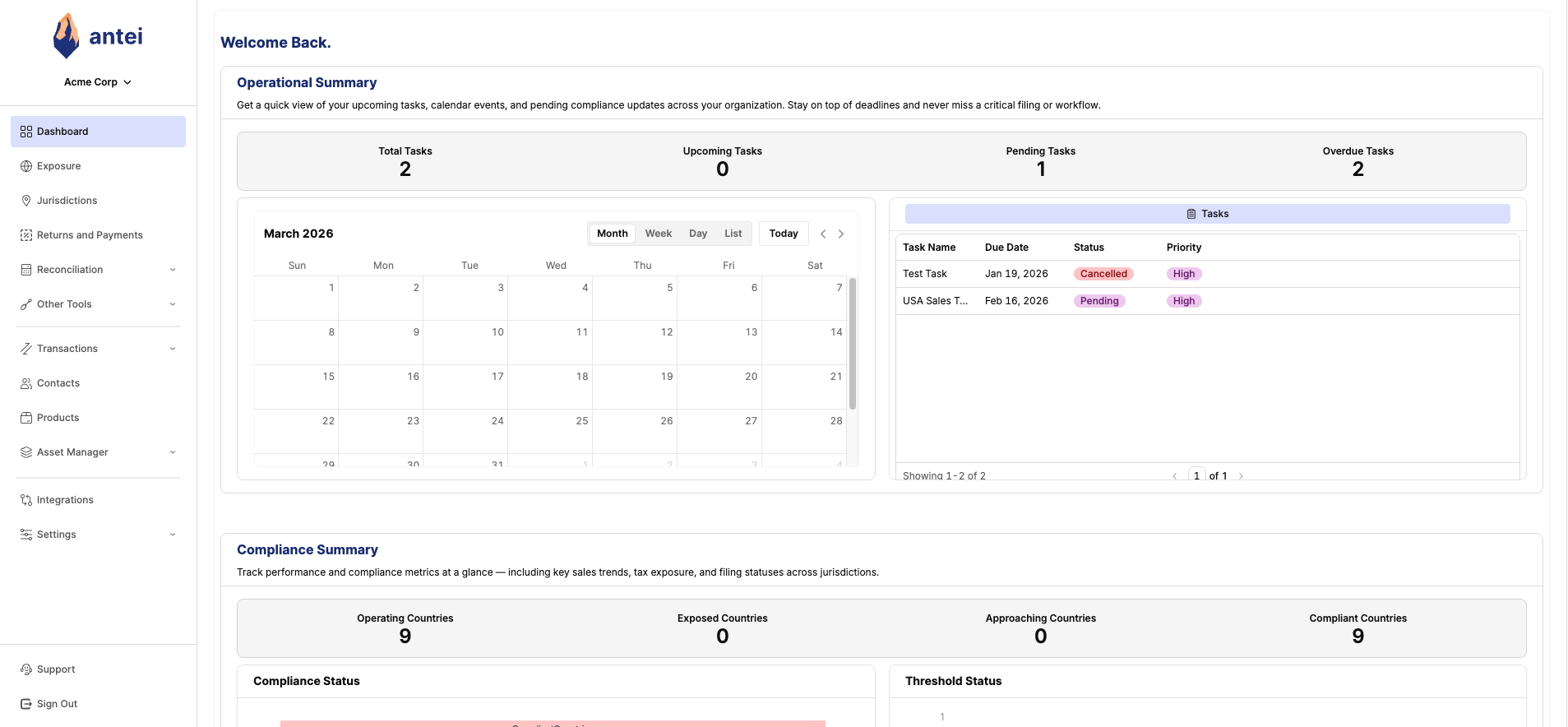
Task: Click the antei flame logo
Action: 66,36
